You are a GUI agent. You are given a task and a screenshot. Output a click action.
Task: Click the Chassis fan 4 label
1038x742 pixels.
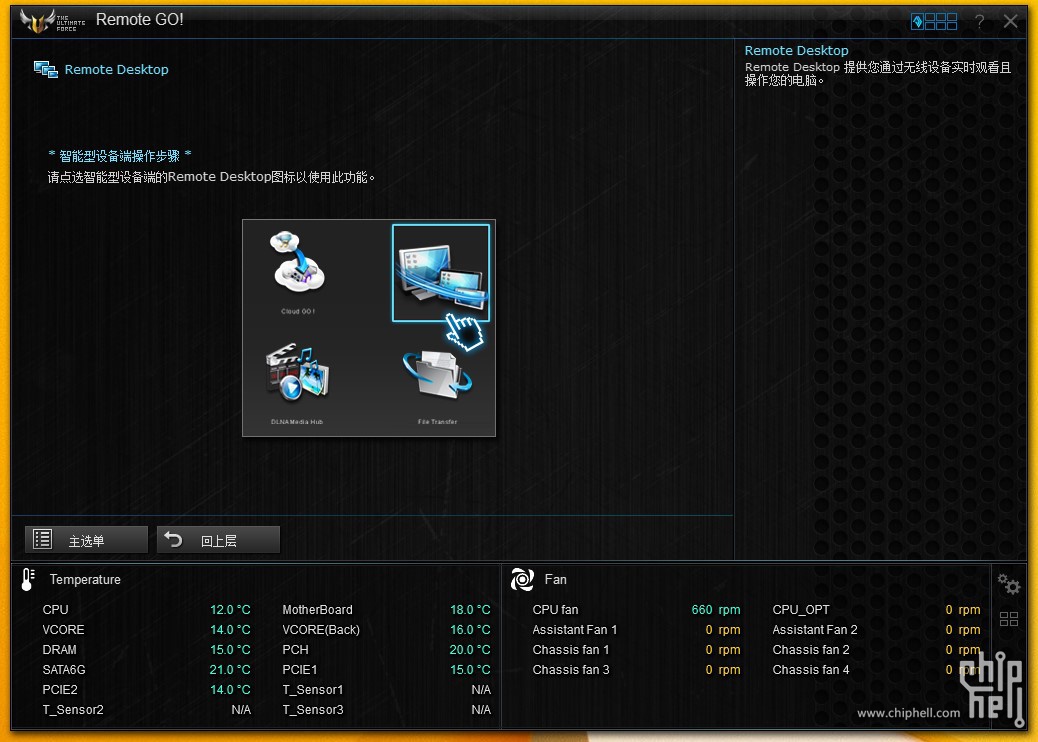pyautogui.click(x=811, y=670)
